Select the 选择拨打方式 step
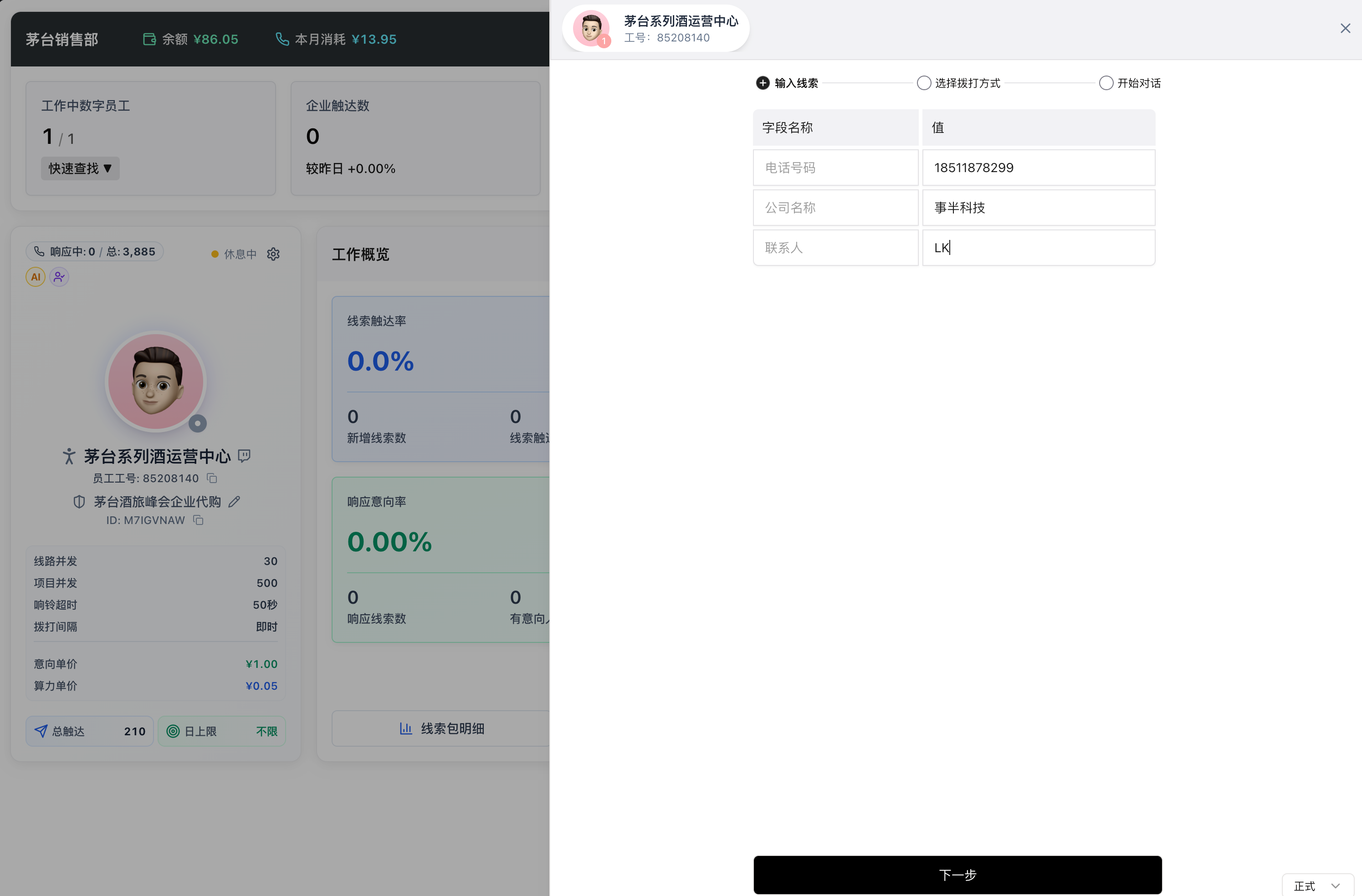Image resolution: width=1362 pixels, height=896 pixels. pos(958,83)
